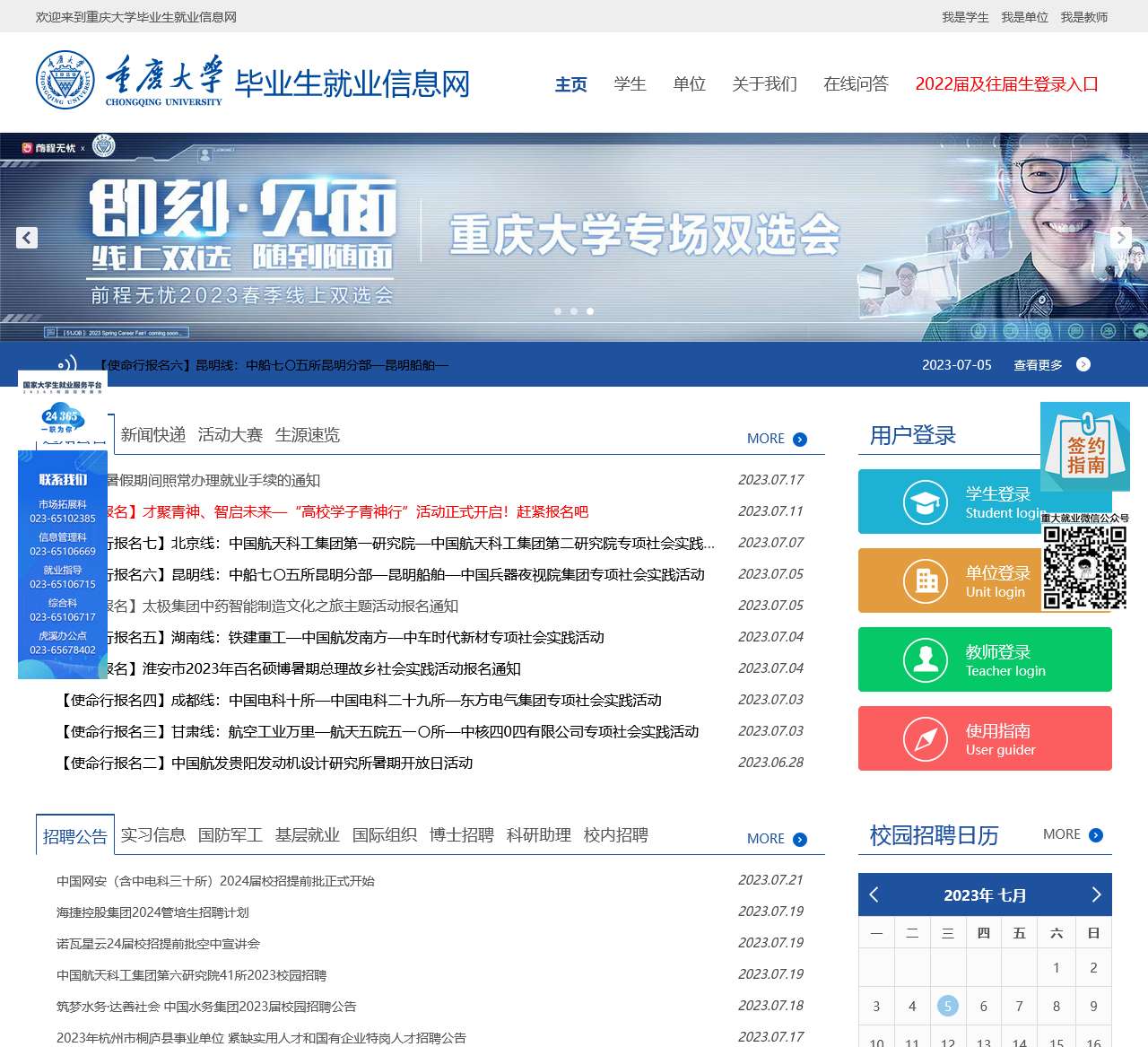Click 查看更多 in the notice bar
The width and height of the screenshot is (1148, 1047).
tap(1038, 365)
